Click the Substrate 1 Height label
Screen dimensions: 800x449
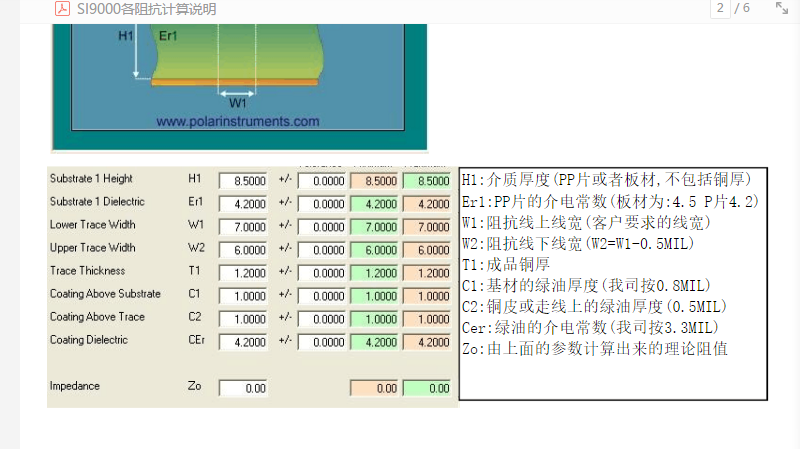pyautogui.click(x=91, y=179)
